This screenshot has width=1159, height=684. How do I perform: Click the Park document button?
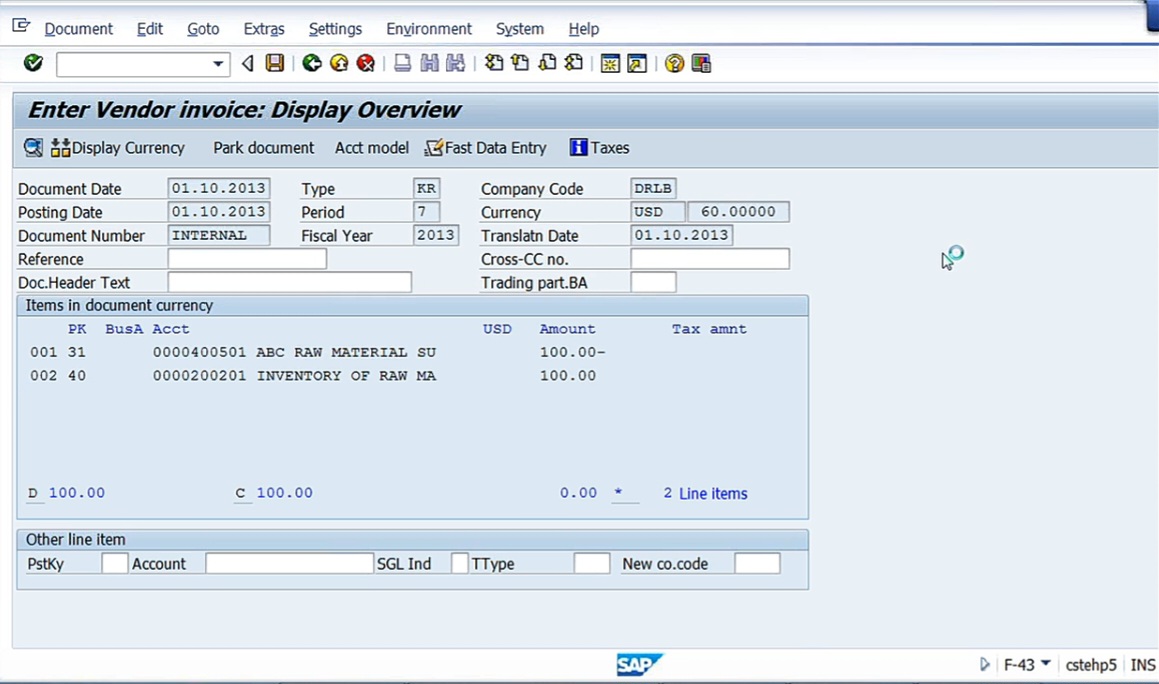[263, 148]
